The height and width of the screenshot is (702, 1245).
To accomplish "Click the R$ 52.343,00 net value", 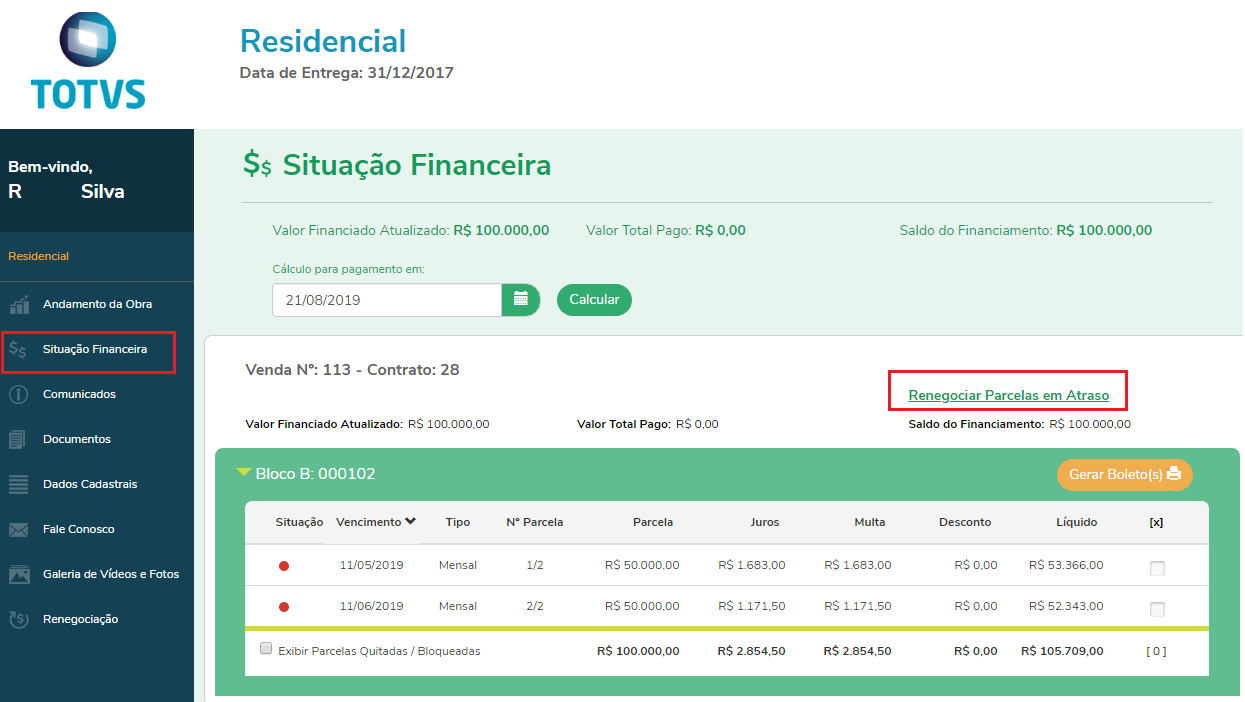I will click(1066, 606).
